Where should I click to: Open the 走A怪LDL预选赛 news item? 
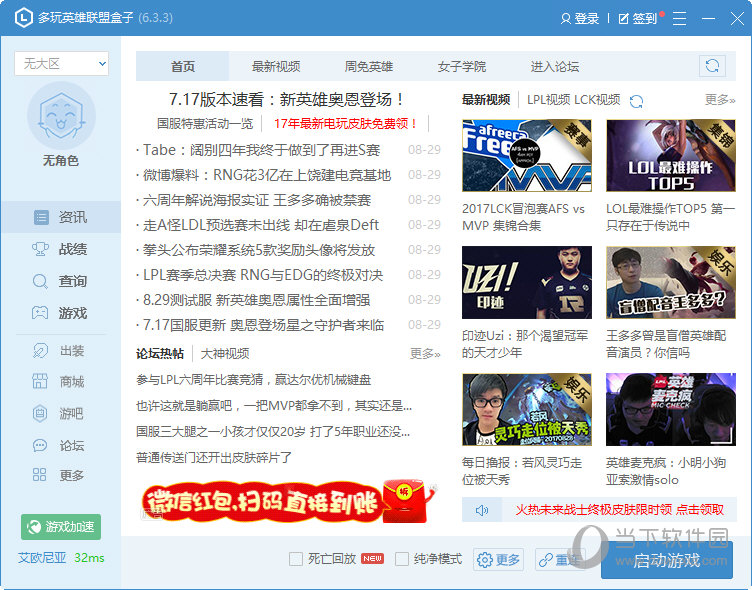261,225
